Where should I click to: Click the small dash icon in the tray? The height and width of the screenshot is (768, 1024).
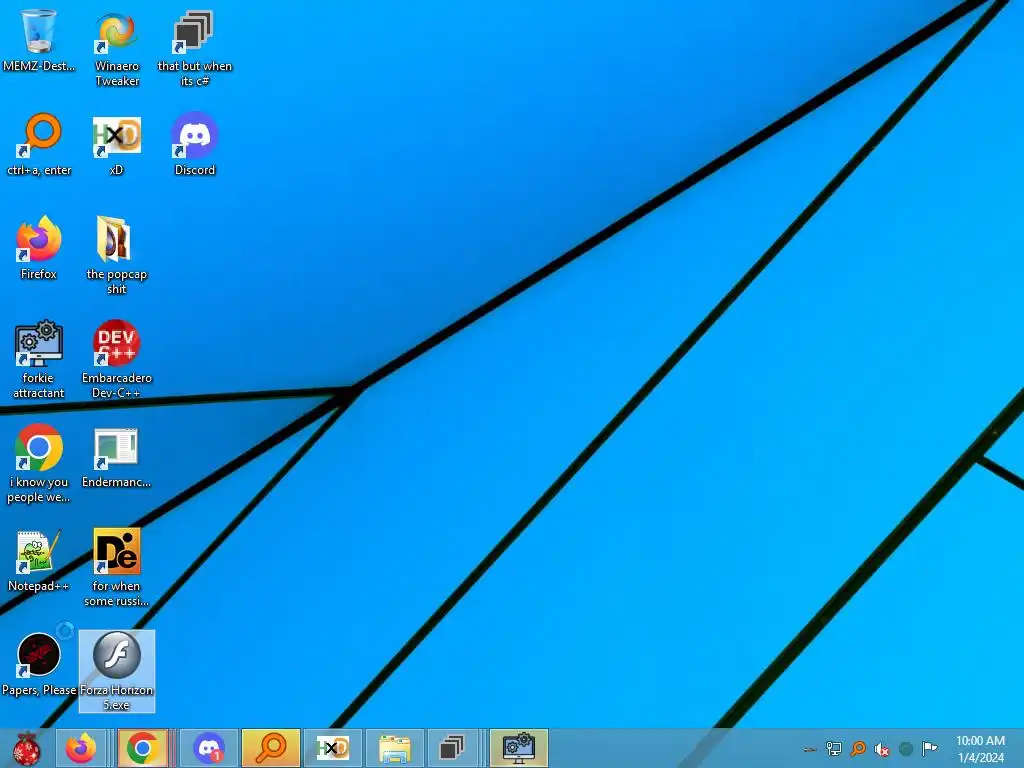coord(809,750)
